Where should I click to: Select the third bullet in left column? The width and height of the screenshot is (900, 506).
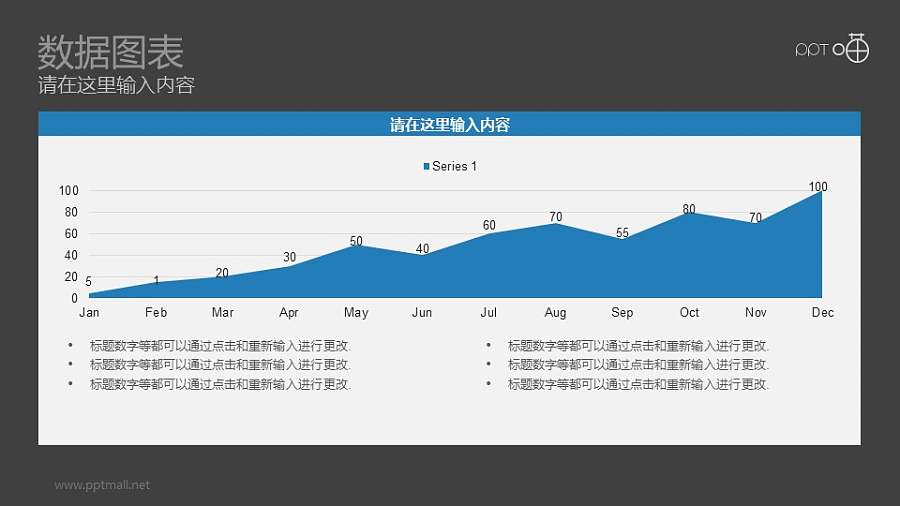click(220, 384)
